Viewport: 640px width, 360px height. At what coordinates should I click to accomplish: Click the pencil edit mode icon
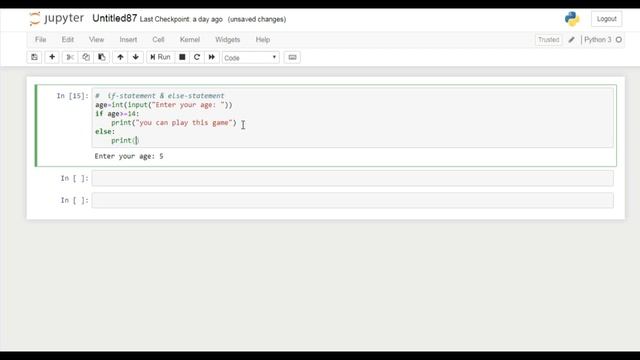point(571,40)
